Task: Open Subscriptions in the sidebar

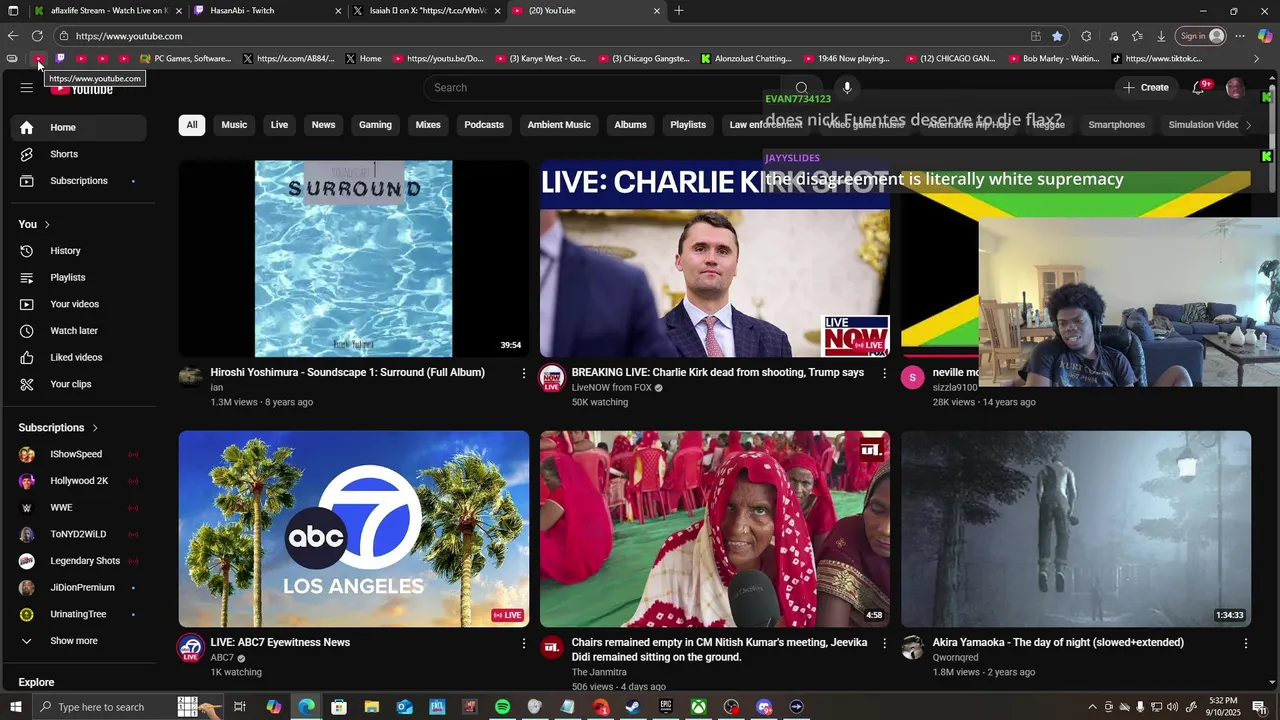Action: pyautogui.click(x=79, y=181)
